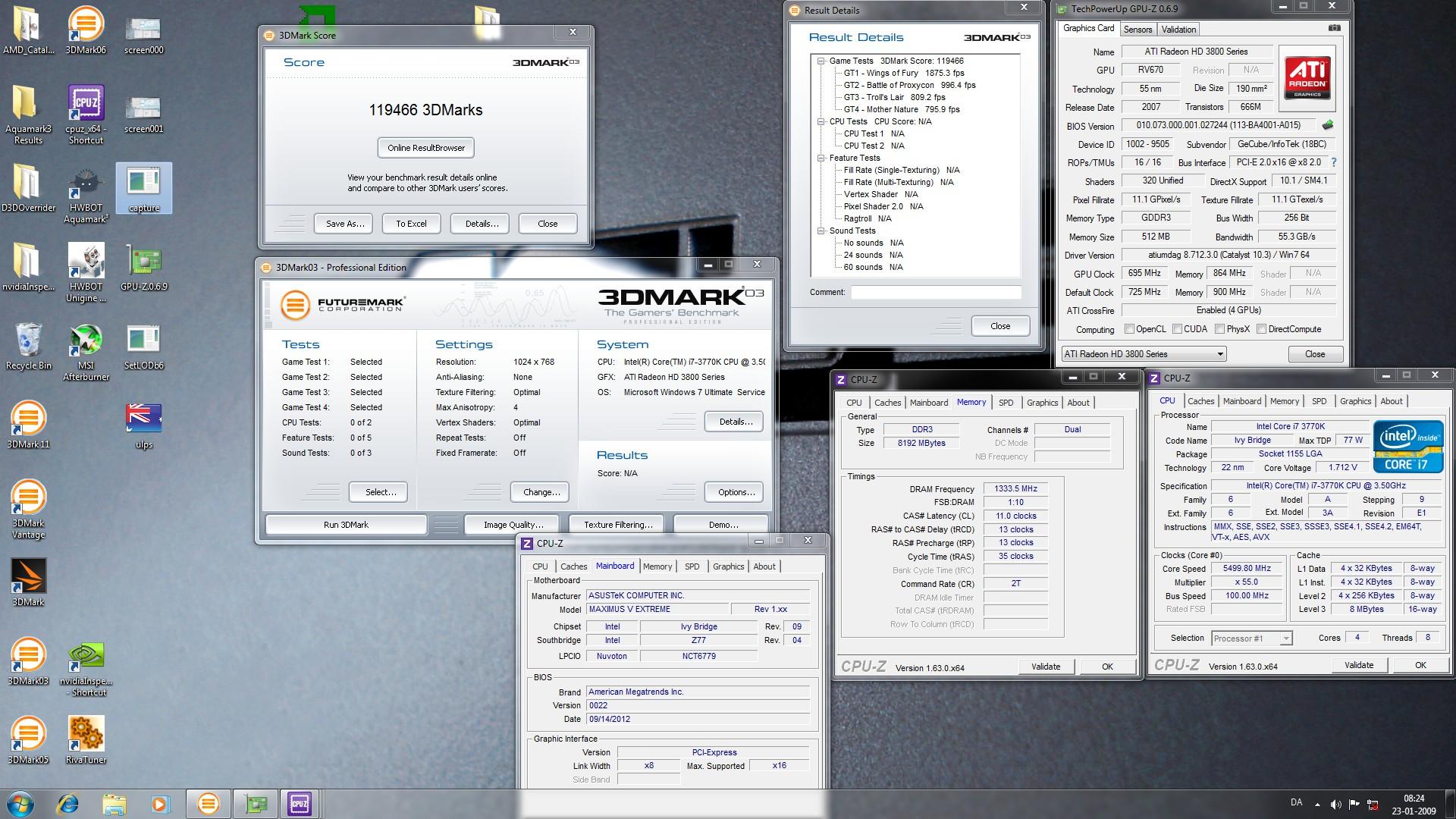Launch HWBOT Aquamark3 from desktop
Viewport: 1456px width, 819px height.
point(86,194)
